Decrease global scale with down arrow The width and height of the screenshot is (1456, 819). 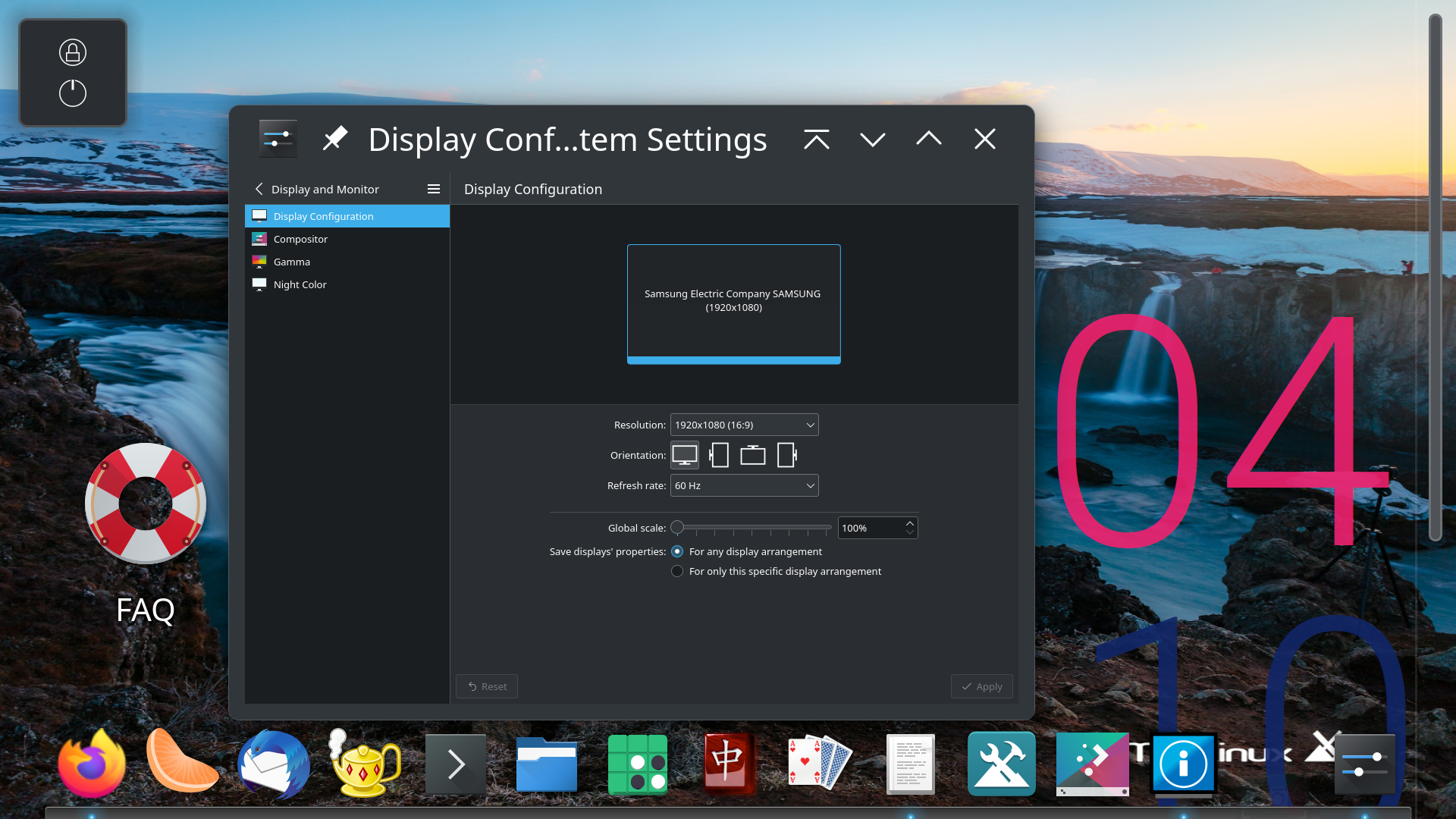[x=910, y=532]
